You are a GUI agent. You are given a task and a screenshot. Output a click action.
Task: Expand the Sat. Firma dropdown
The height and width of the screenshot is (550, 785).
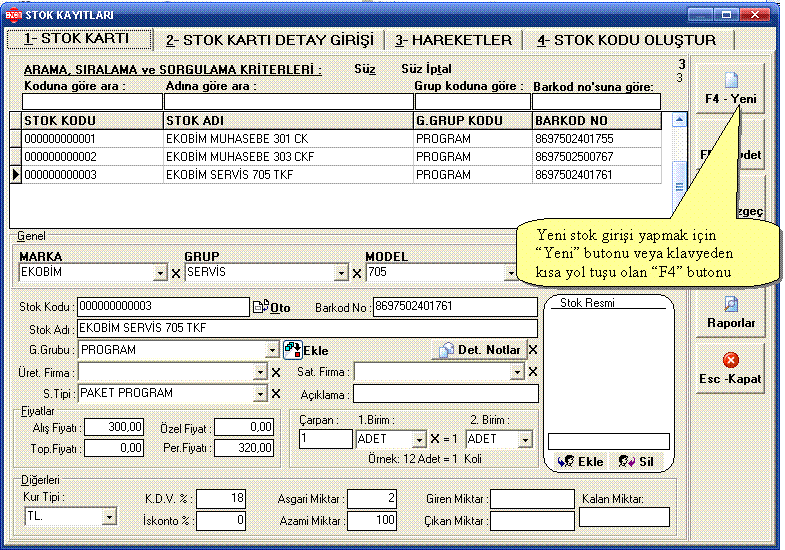pyautogui.click(x=517, y=371)
